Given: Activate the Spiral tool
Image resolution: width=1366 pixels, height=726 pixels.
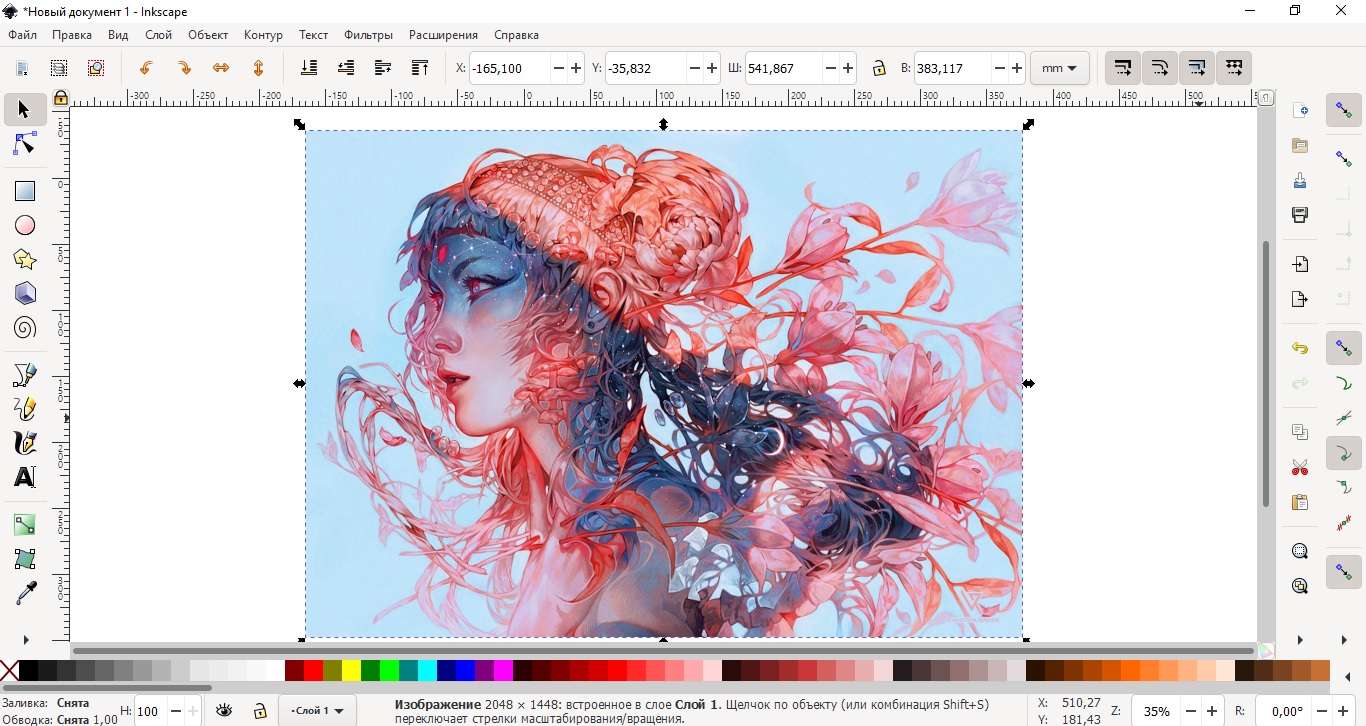Looking at the screenshot, I should [x=24, y=328].
